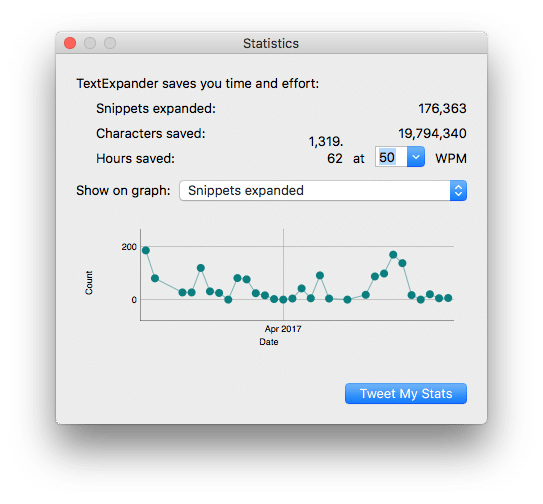Image resolution: width=543 pixels, height=504 pixels.
Task: Click the highest peak data point on right
Action: point(393,255)
